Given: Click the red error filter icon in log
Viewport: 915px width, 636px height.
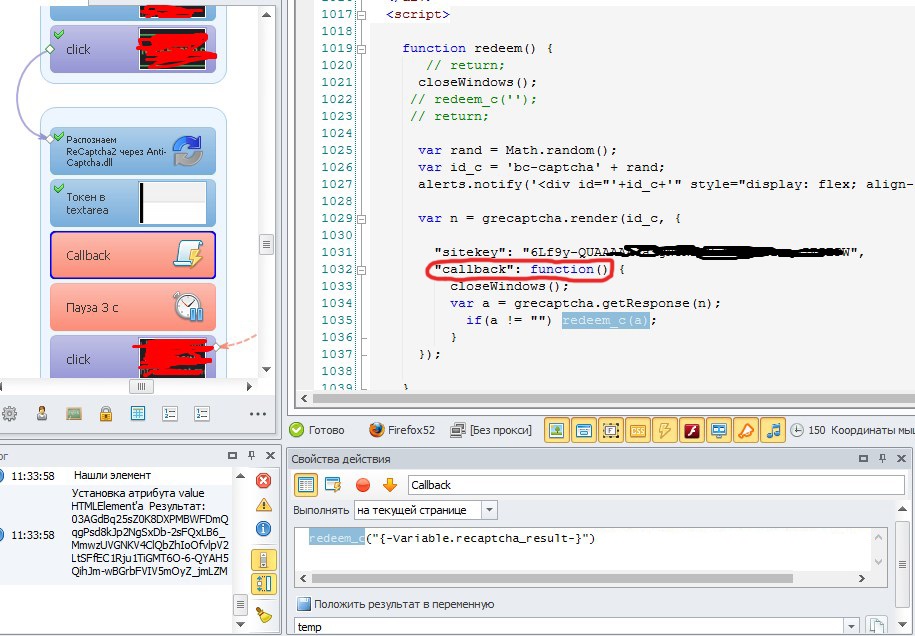Looking at the screenshot, I should click(x=264, y=480).
